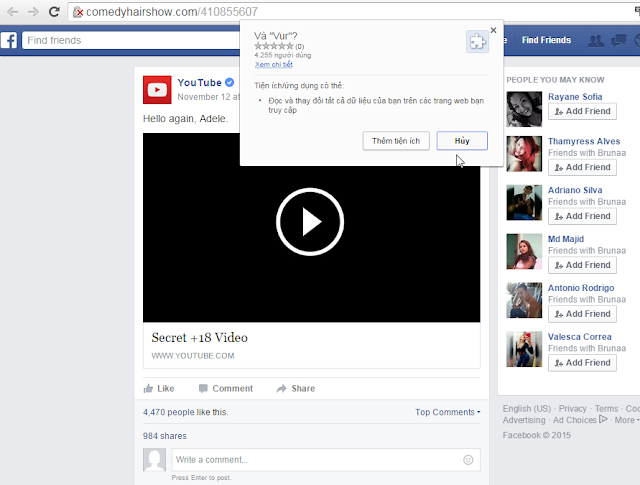Add Thamyress Alves as friend
Screen dimensions: 640x485
click(x=582, y=167)
